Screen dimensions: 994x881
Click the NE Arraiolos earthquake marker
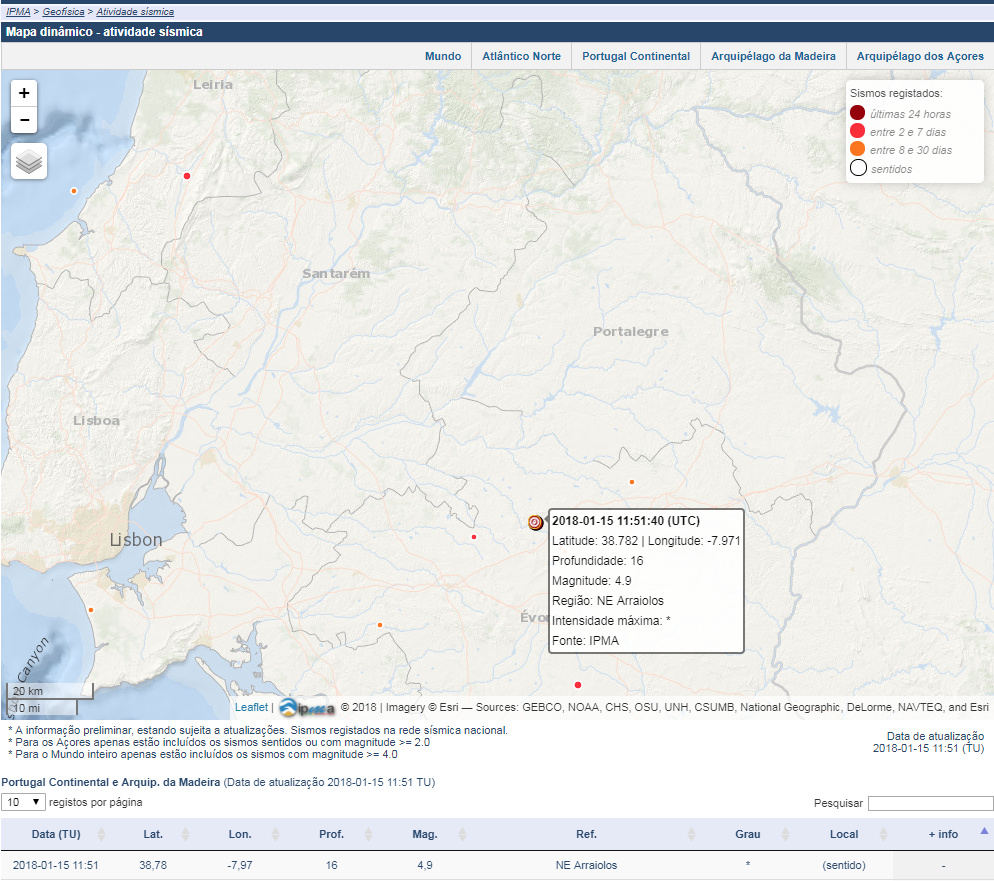coord(535,522)
